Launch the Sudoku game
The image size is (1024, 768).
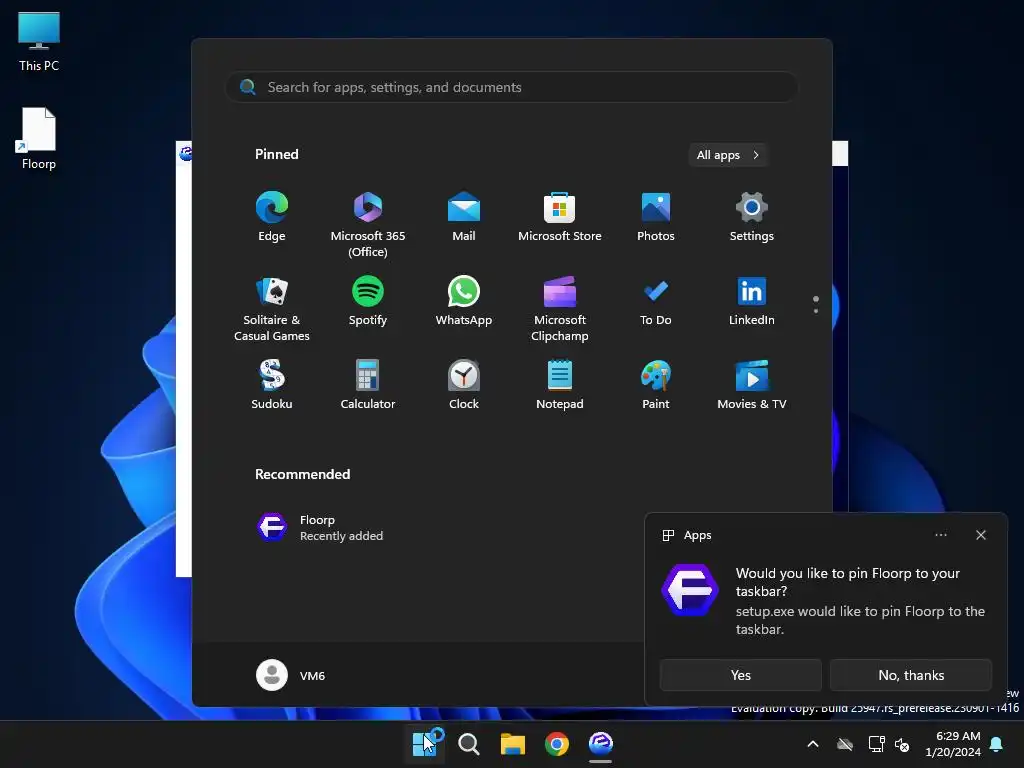coord(272,385)
